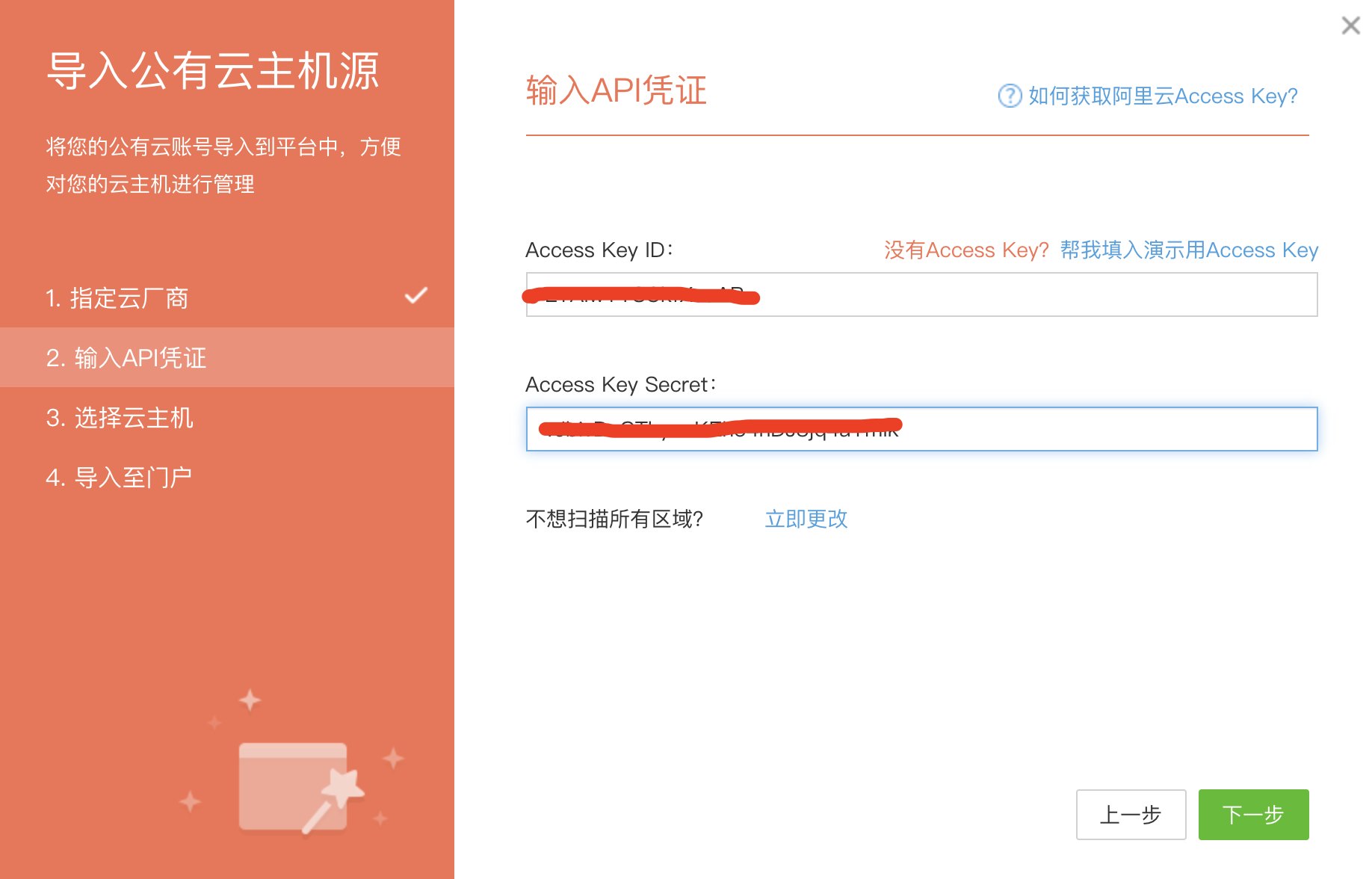This screenshot has width=1372, height=879.
Task: Click the question mark help icon
Action: [1010, 96]
